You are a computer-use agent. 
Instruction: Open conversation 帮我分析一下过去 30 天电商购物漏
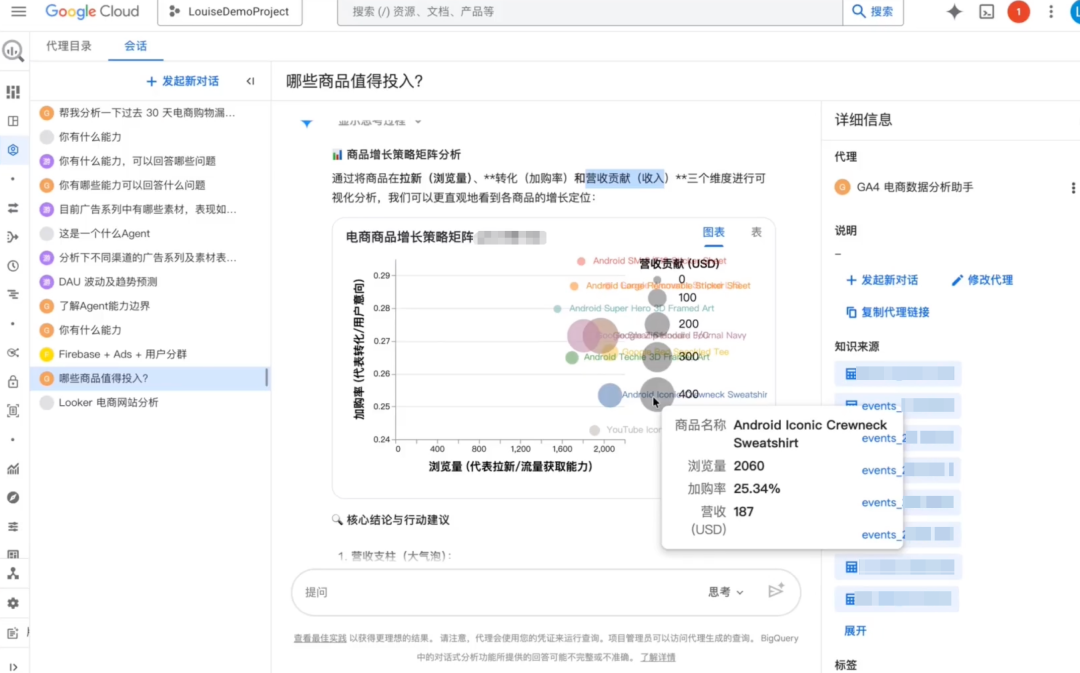point(150,112)
